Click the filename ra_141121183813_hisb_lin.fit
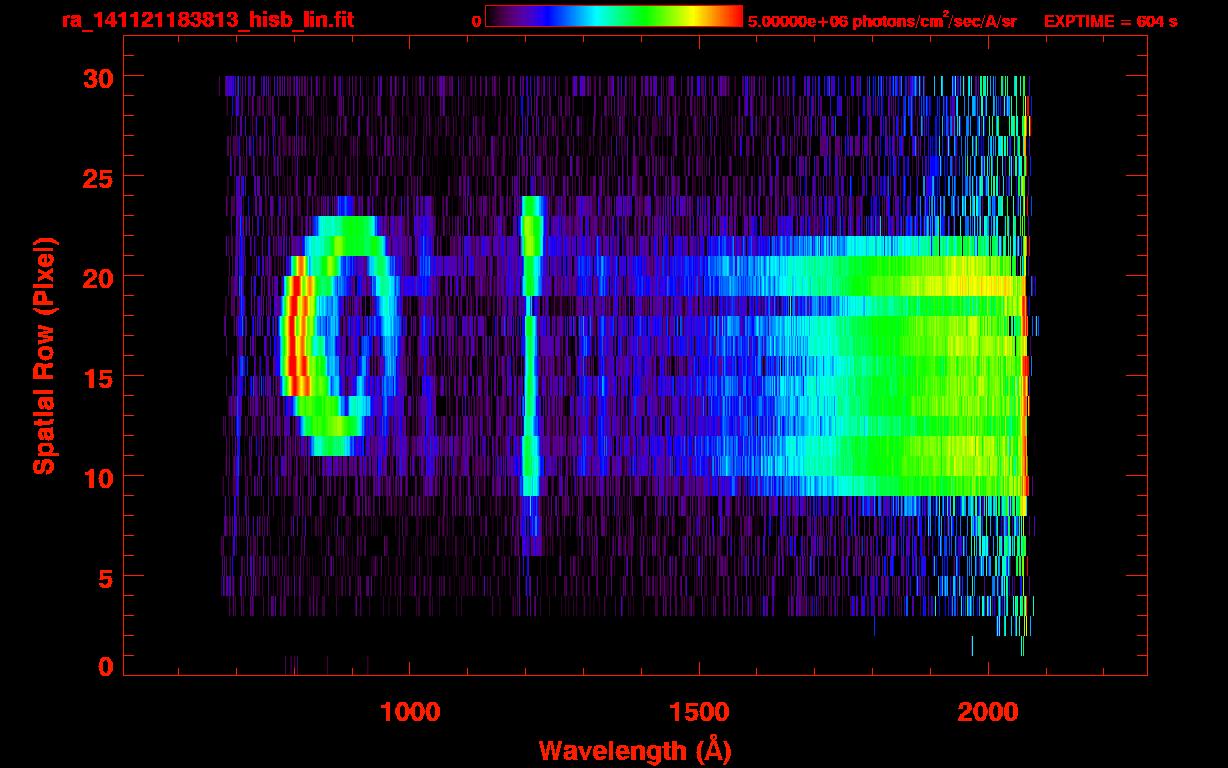The height and width of the screenshot is (768, 1228). click(x=206, y=19)
